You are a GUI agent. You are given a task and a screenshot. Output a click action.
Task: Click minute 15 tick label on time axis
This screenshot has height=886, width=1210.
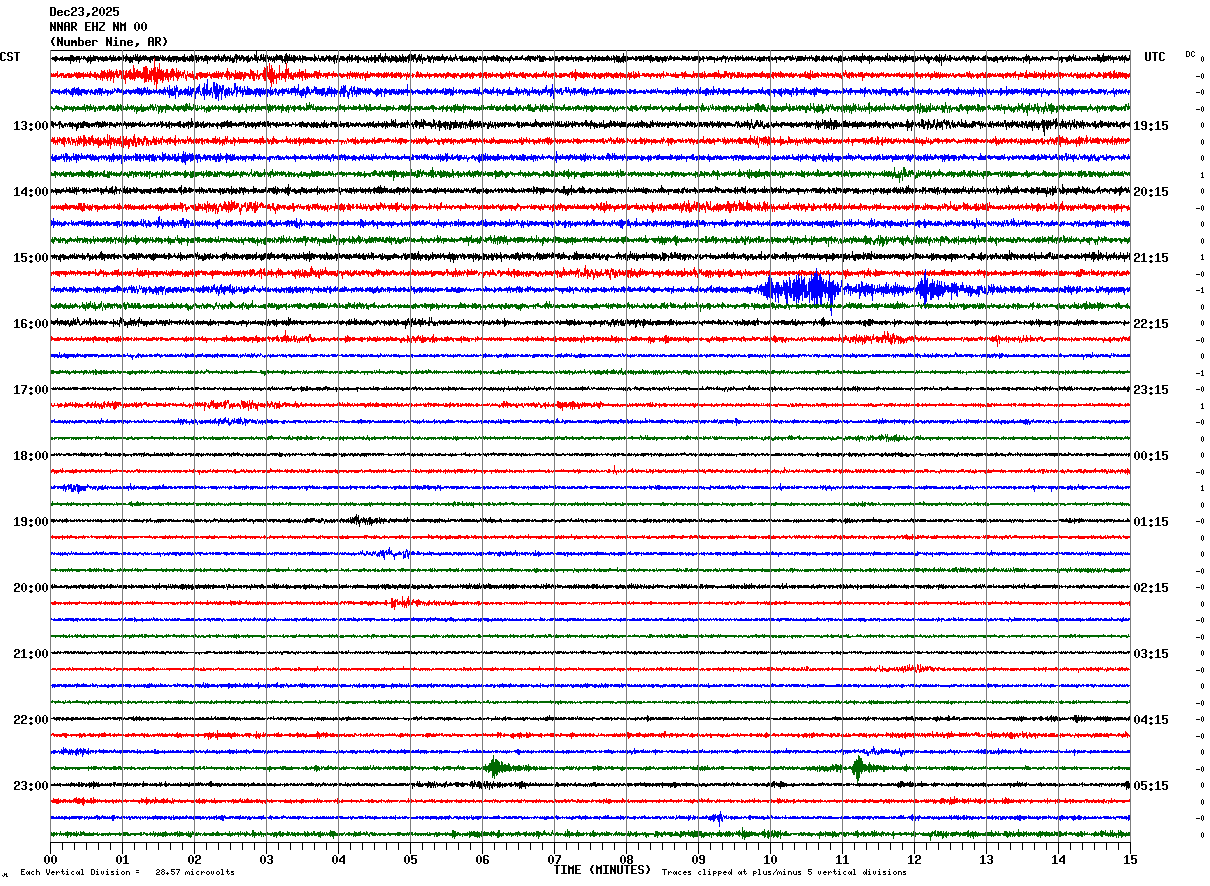[x=1130, y=860]
